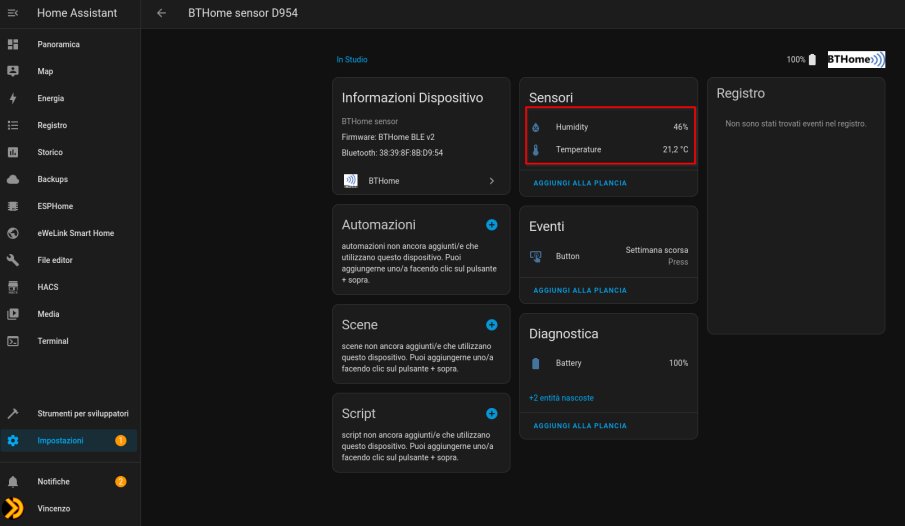Expand the BTHome integration chevron
This screenshot has height=526, width=905.
(492, 181)
